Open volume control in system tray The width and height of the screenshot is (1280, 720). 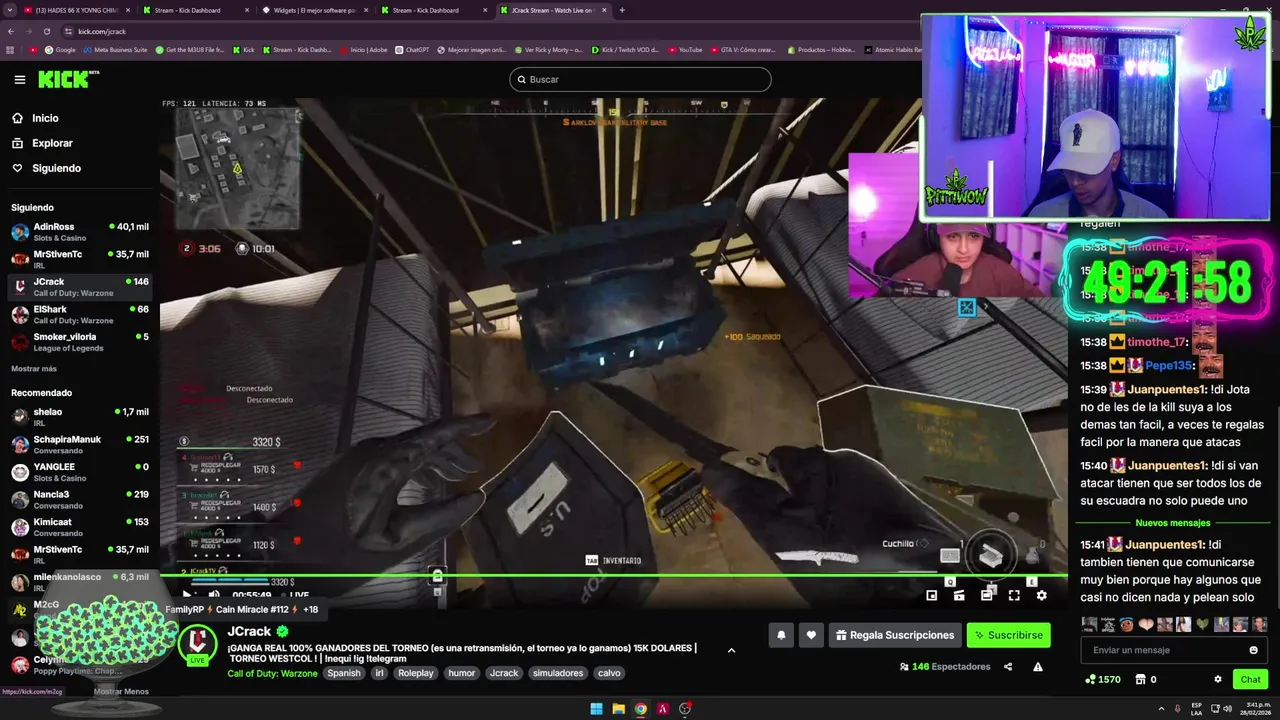(x=1229, y=709)
